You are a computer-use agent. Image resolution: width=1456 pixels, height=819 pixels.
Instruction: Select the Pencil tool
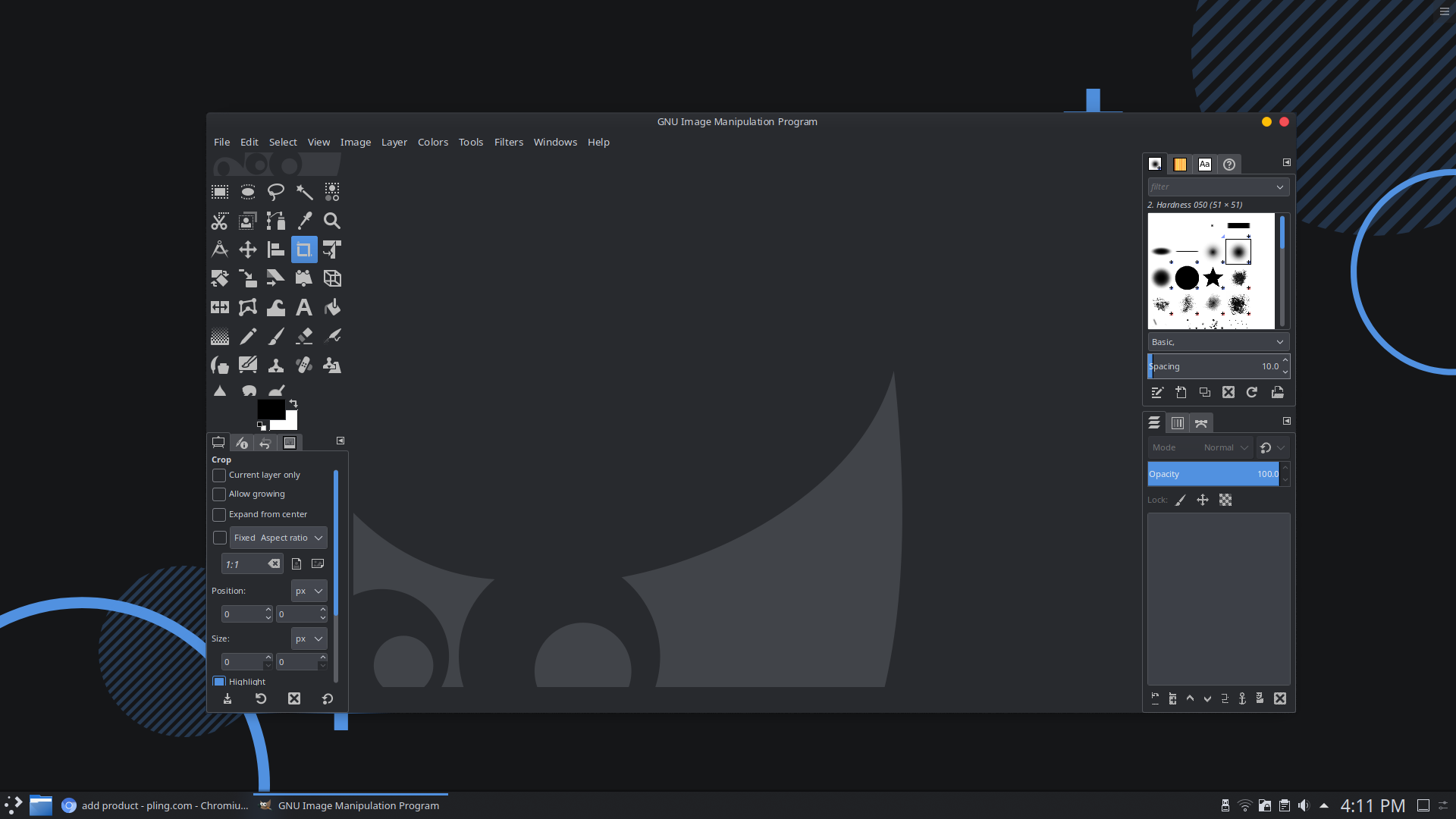coord(248,336)
